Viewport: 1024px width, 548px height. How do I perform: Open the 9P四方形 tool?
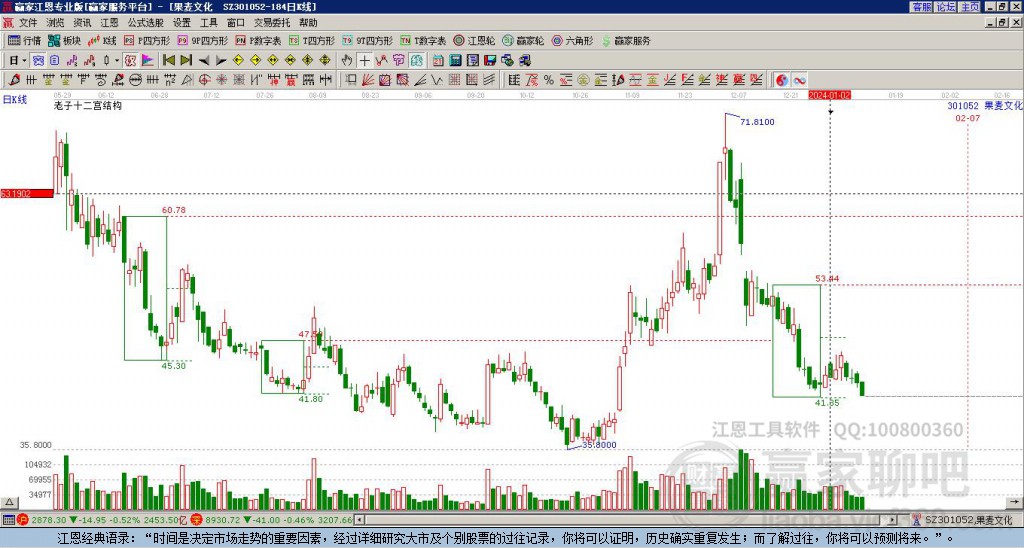pyautogui.click(x=202, y=40)
